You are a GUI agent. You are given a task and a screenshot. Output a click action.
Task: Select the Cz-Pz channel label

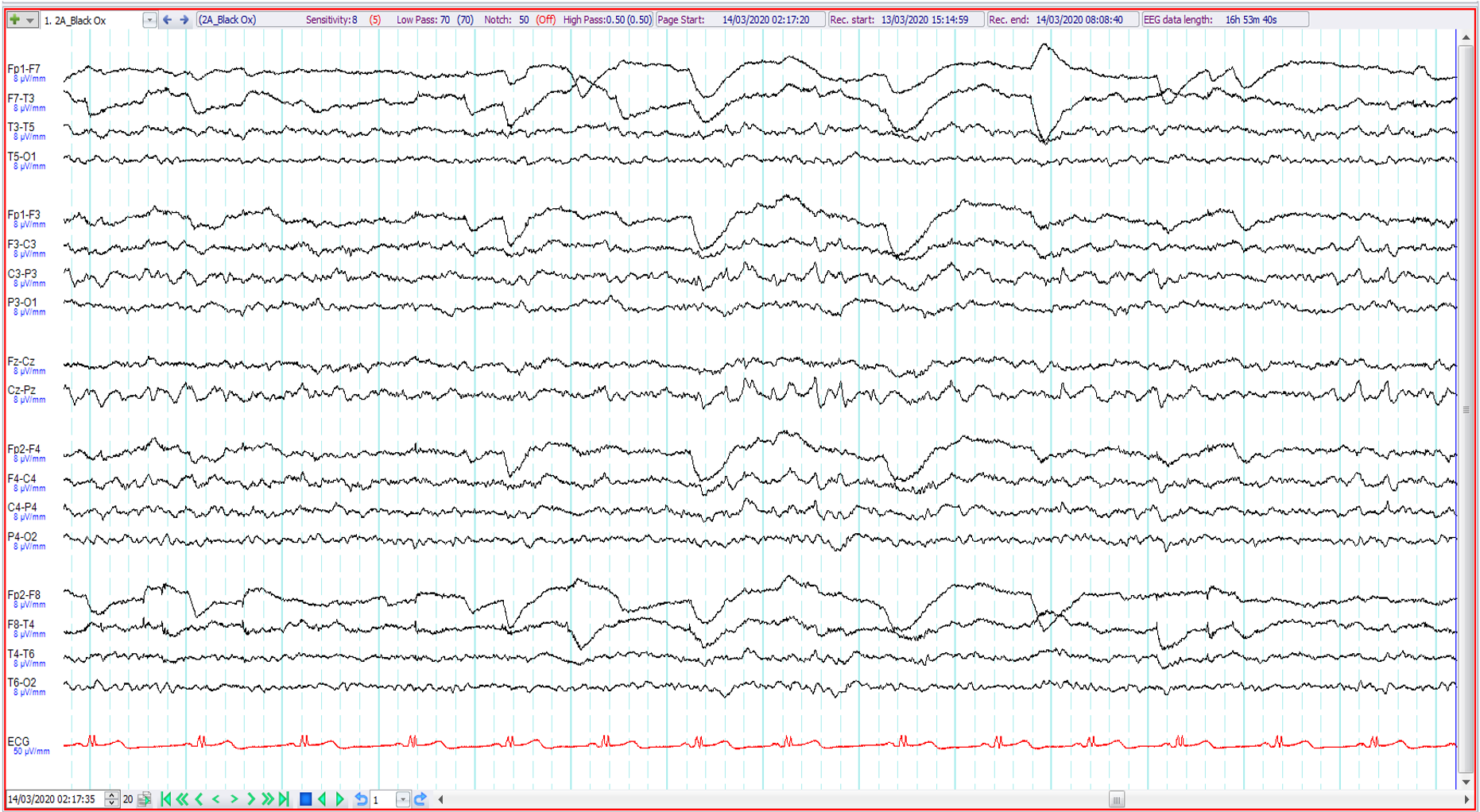point(21,390)
